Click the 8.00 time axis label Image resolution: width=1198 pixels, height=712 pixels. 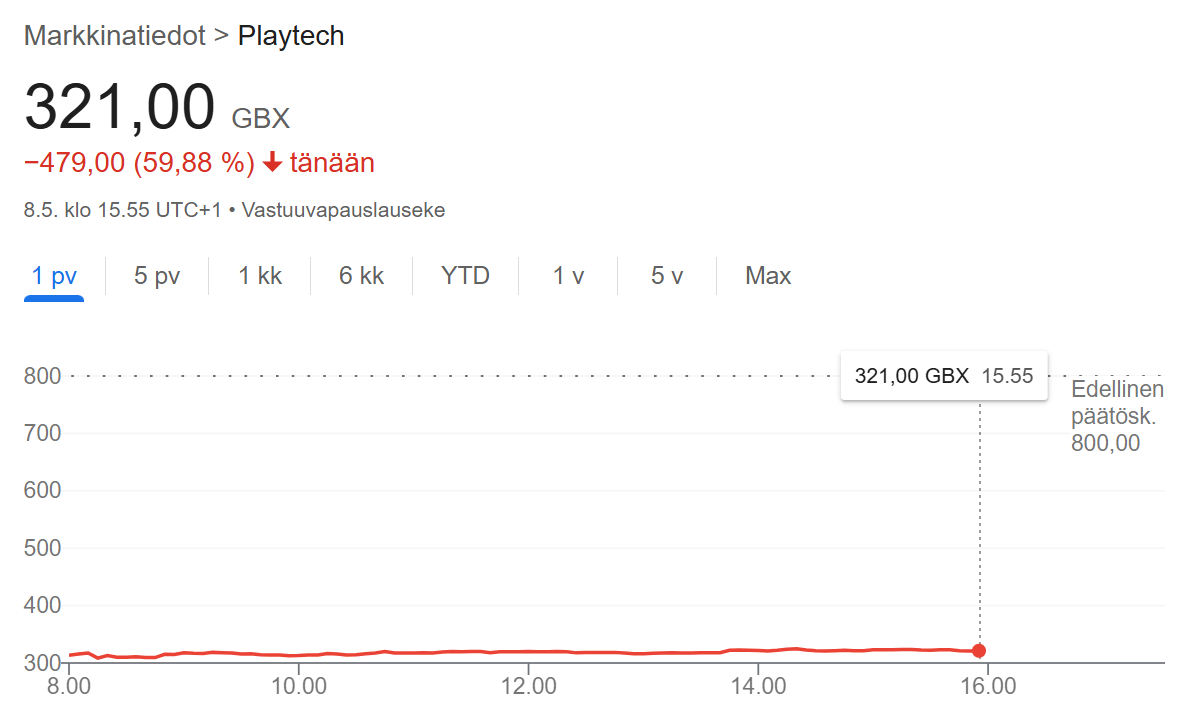pyautogui.click(x=69, y=686)
